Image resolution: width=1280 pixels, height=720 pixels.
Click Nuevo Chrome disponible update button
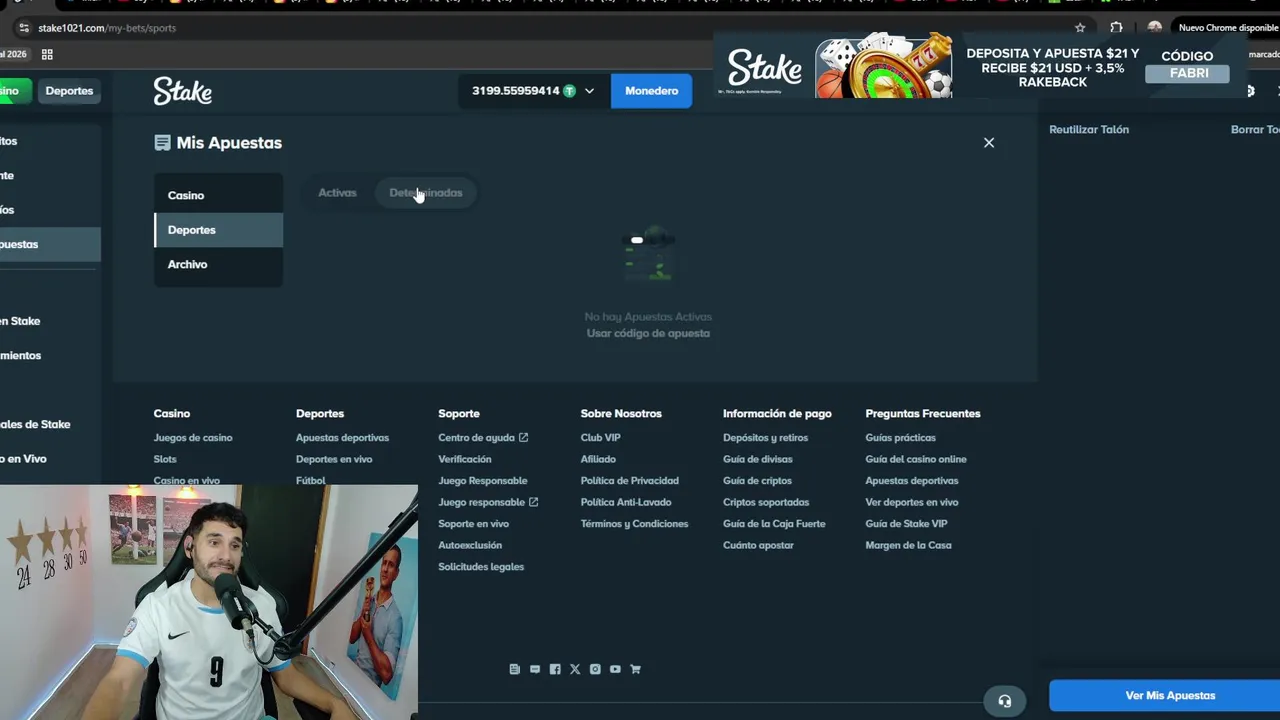pyautogui.click(x=1228, y=28)
